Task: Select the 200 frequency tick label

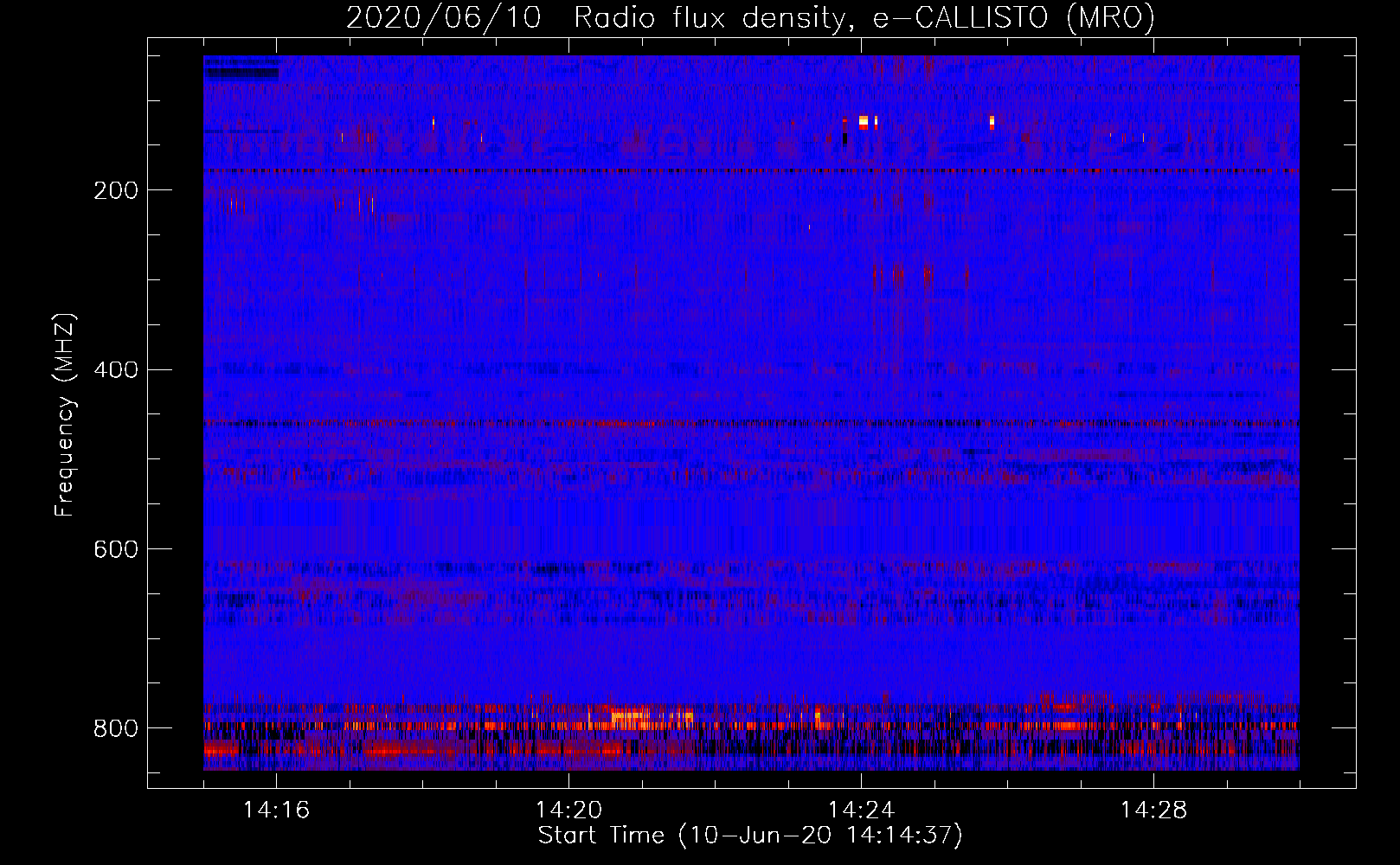Action: 116,190
